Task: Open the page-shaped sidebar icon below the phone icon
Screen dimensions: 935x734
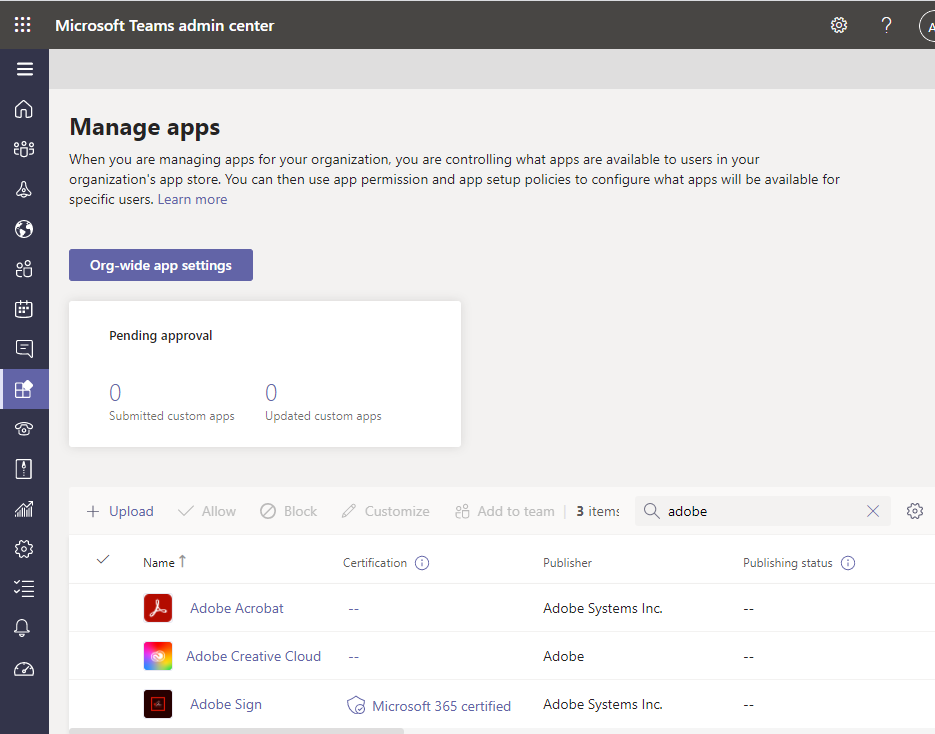Action: point(24,469)
